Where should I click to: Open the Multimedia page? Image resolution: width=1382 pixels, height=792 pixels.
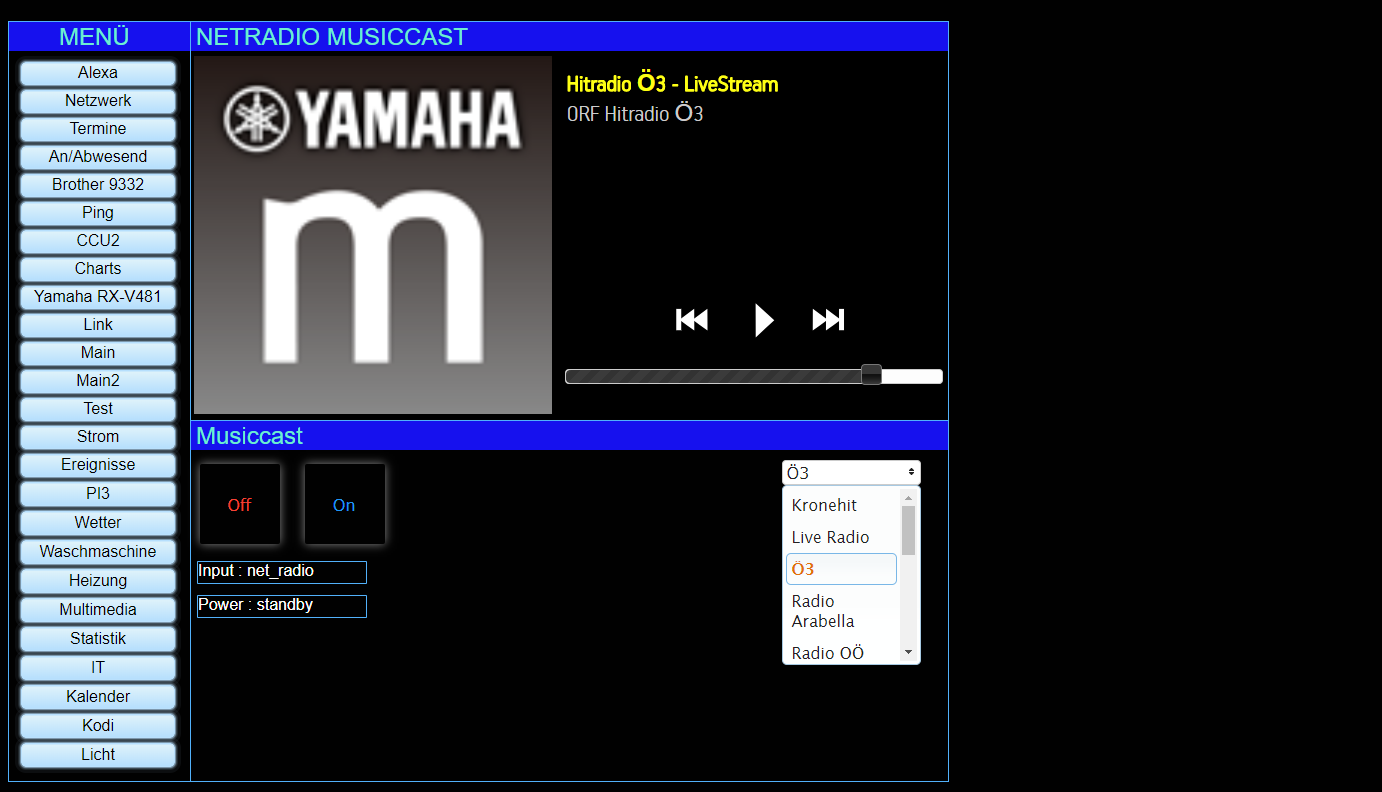click(98, 610)
